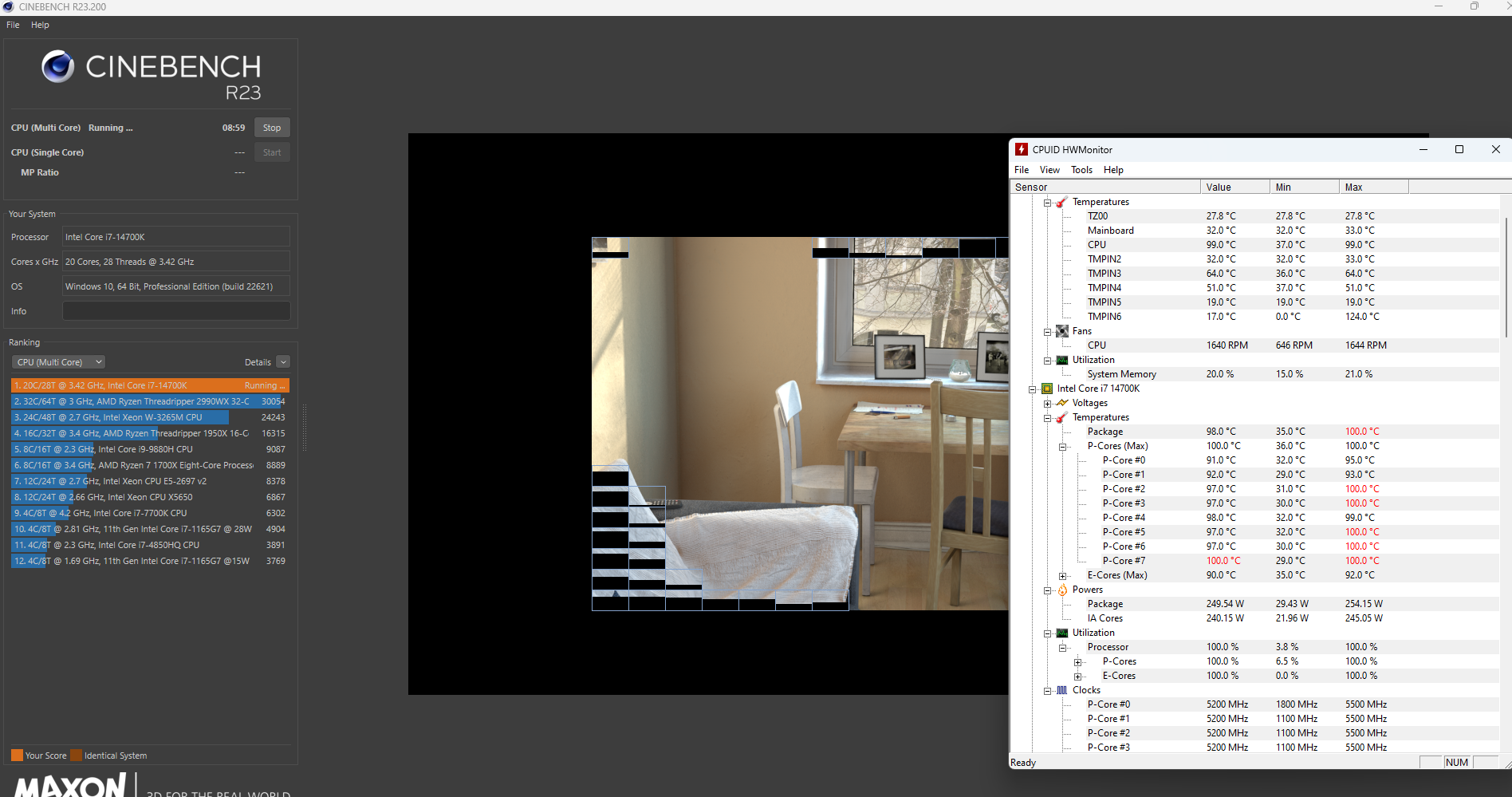Collapse the Fans tree node
This screenshot has height=797, width=1512.
click(1048, 332)
